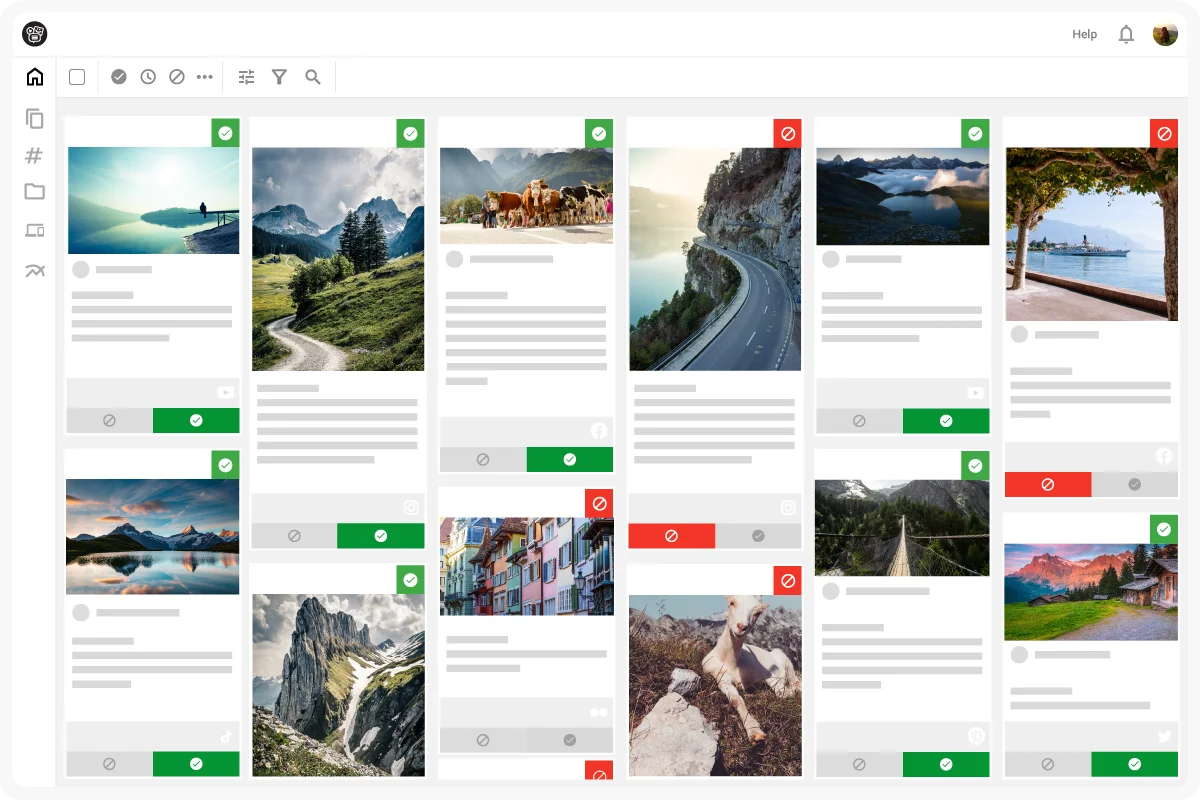Click the Instagram icon on the mountain-trail post
Image resolution: width=1200 pixels, height=800 pixels.
[x=411, y=507]
